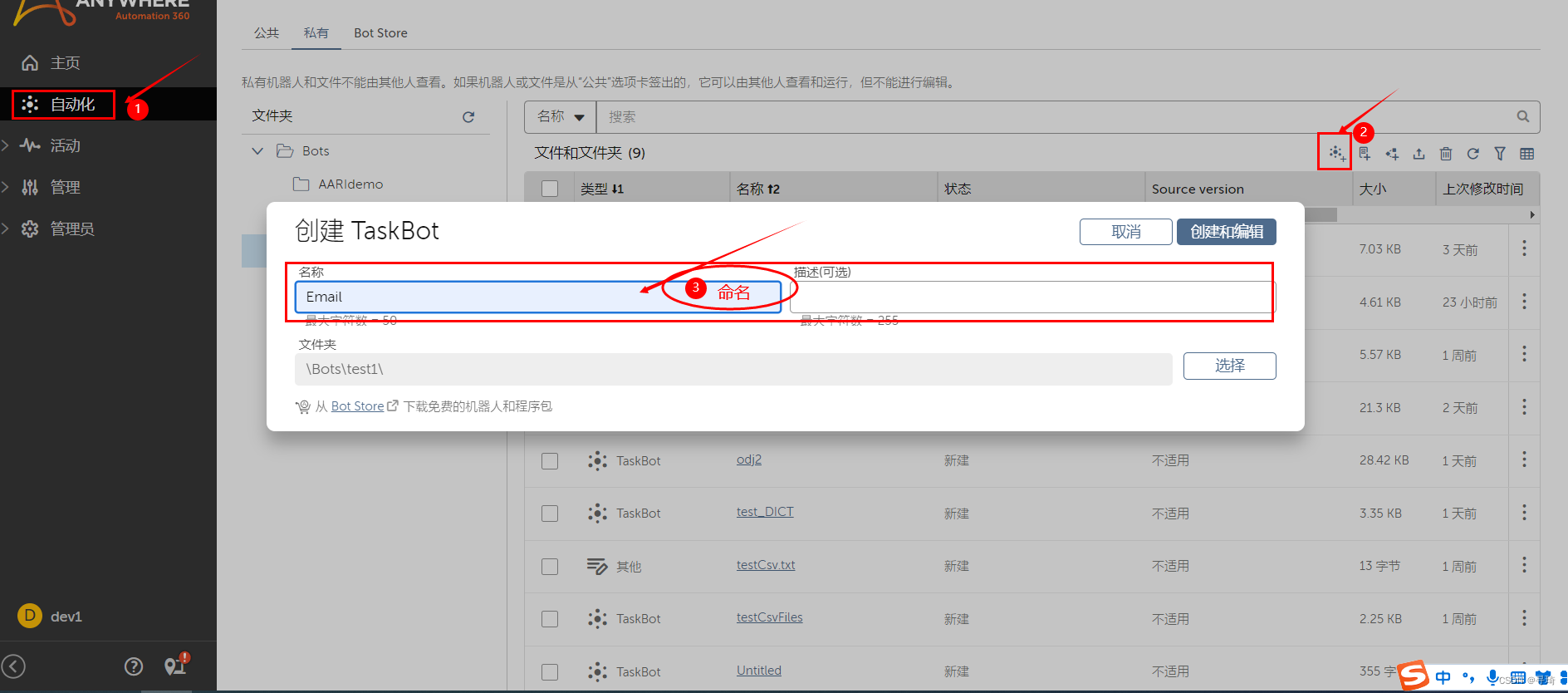Click the 搜索 search field
Screen dimensions: 1568x693
point(1055,117)
